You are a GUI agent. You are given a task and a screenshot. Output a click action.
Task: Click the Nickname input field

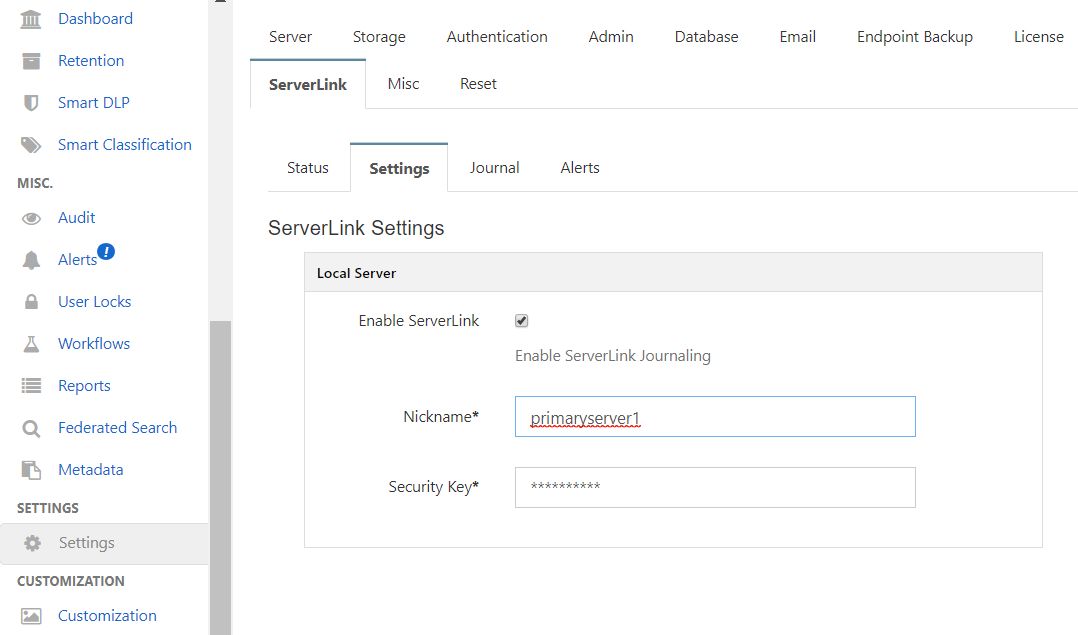click(715, 416)
